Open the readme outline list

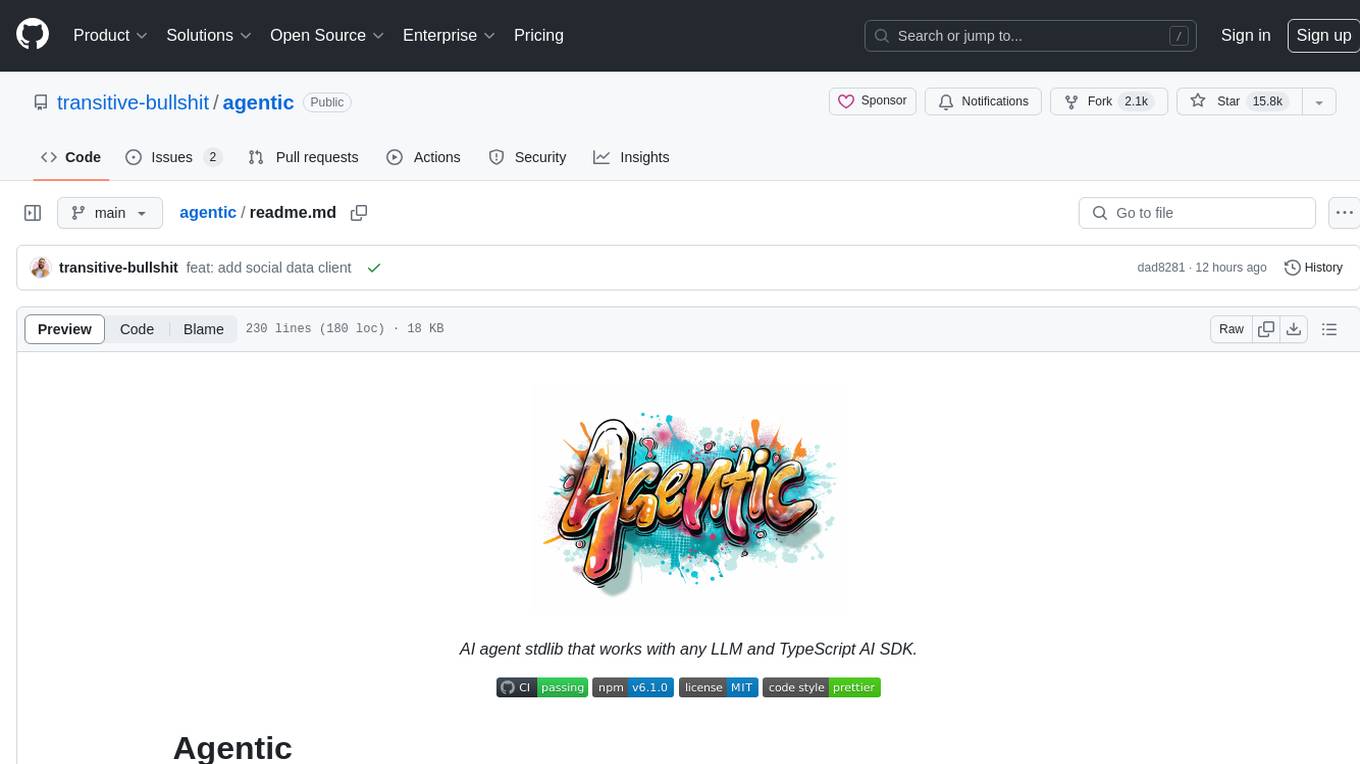click(x=1329, y=329)
